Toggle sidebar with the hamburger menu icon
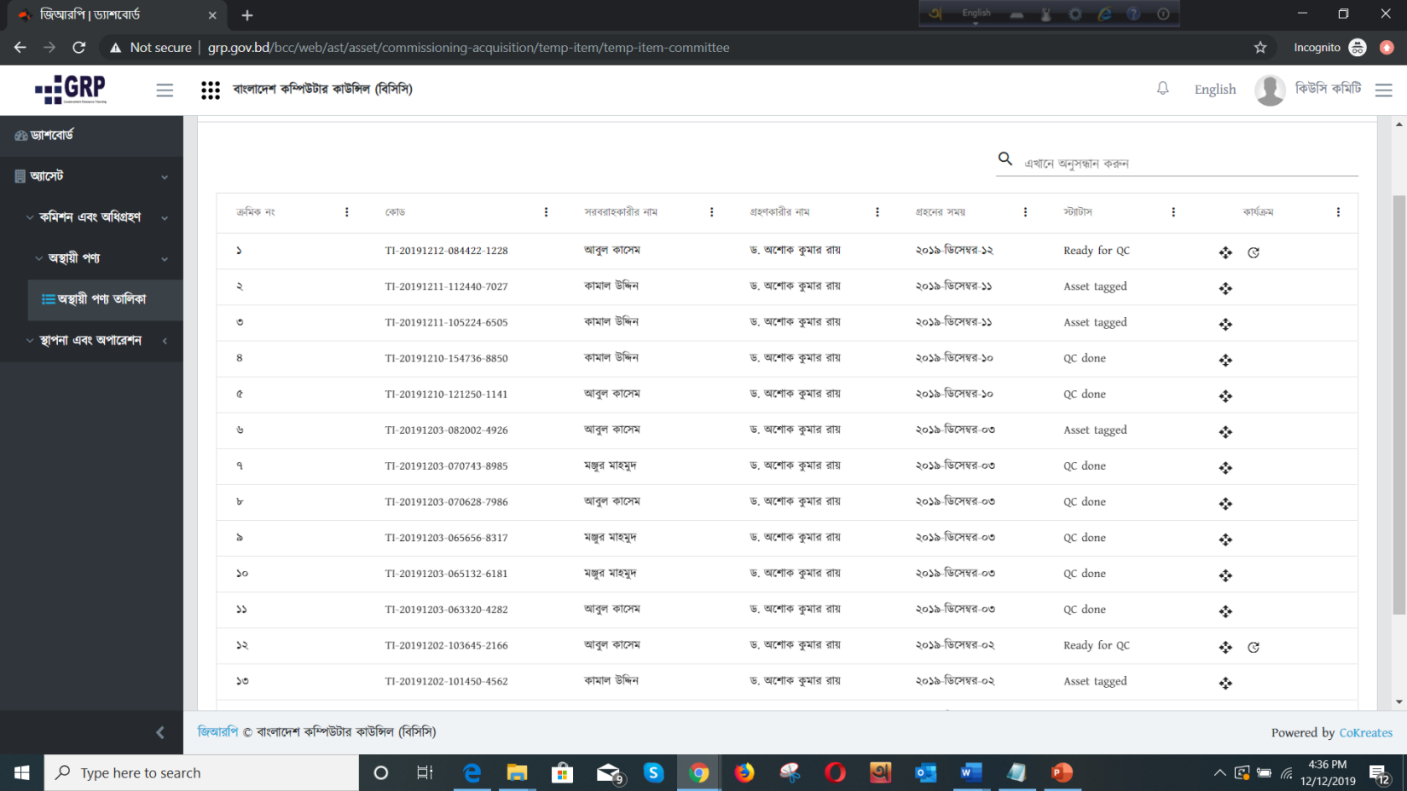Image resolution: width=1407 pixels, height=791 pixels. tap(165, 90)
